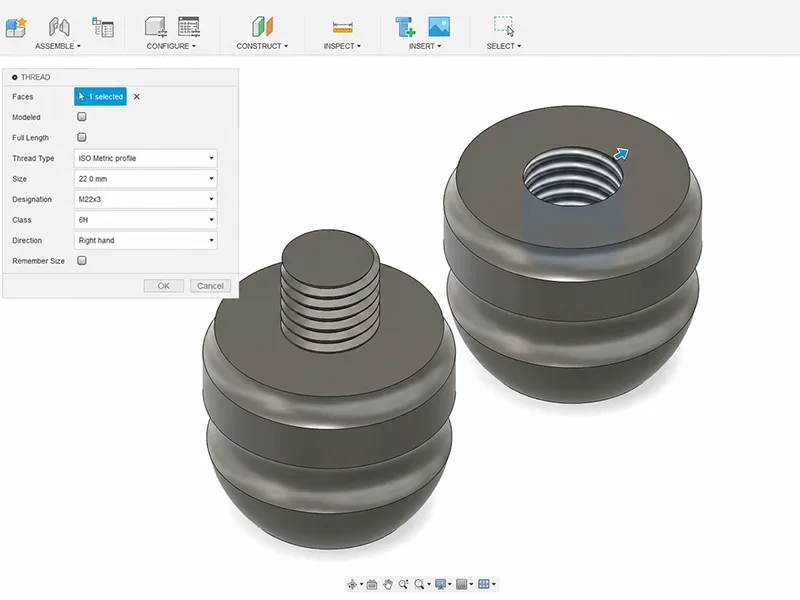Click the 'Full Length' label text
This screenshot has width=800, height=600.
(31, 138)
